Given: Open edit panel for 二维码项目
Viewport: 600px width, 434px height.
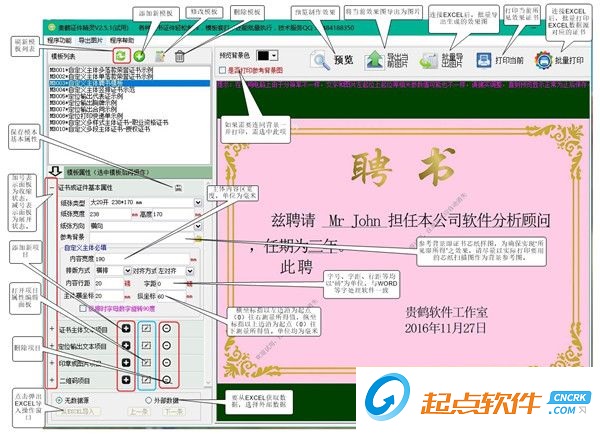Looking at the screenshot, I should pos(147,380).
